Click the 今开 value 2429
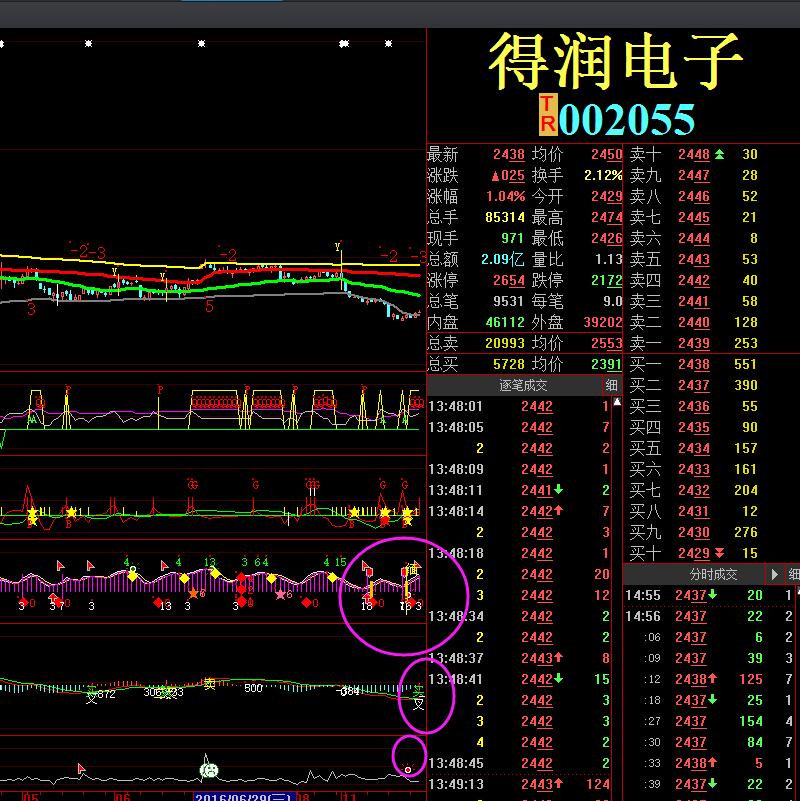Image resolution: width=800 pixels, height=801 pixels. (x=606, y=196)
